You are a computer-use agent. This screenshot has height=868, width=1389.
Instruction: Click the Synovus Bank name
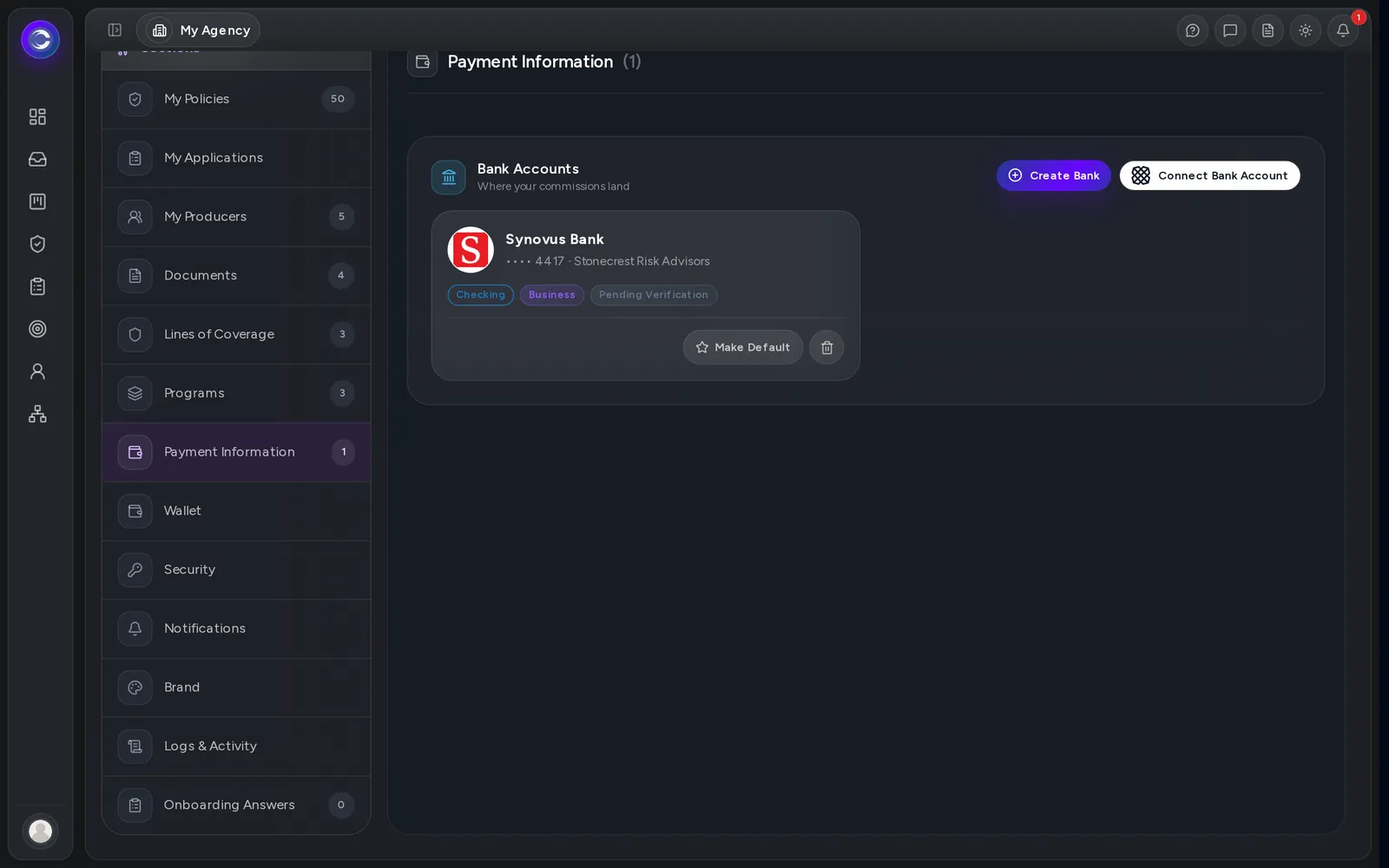click(x=555, y=240)
